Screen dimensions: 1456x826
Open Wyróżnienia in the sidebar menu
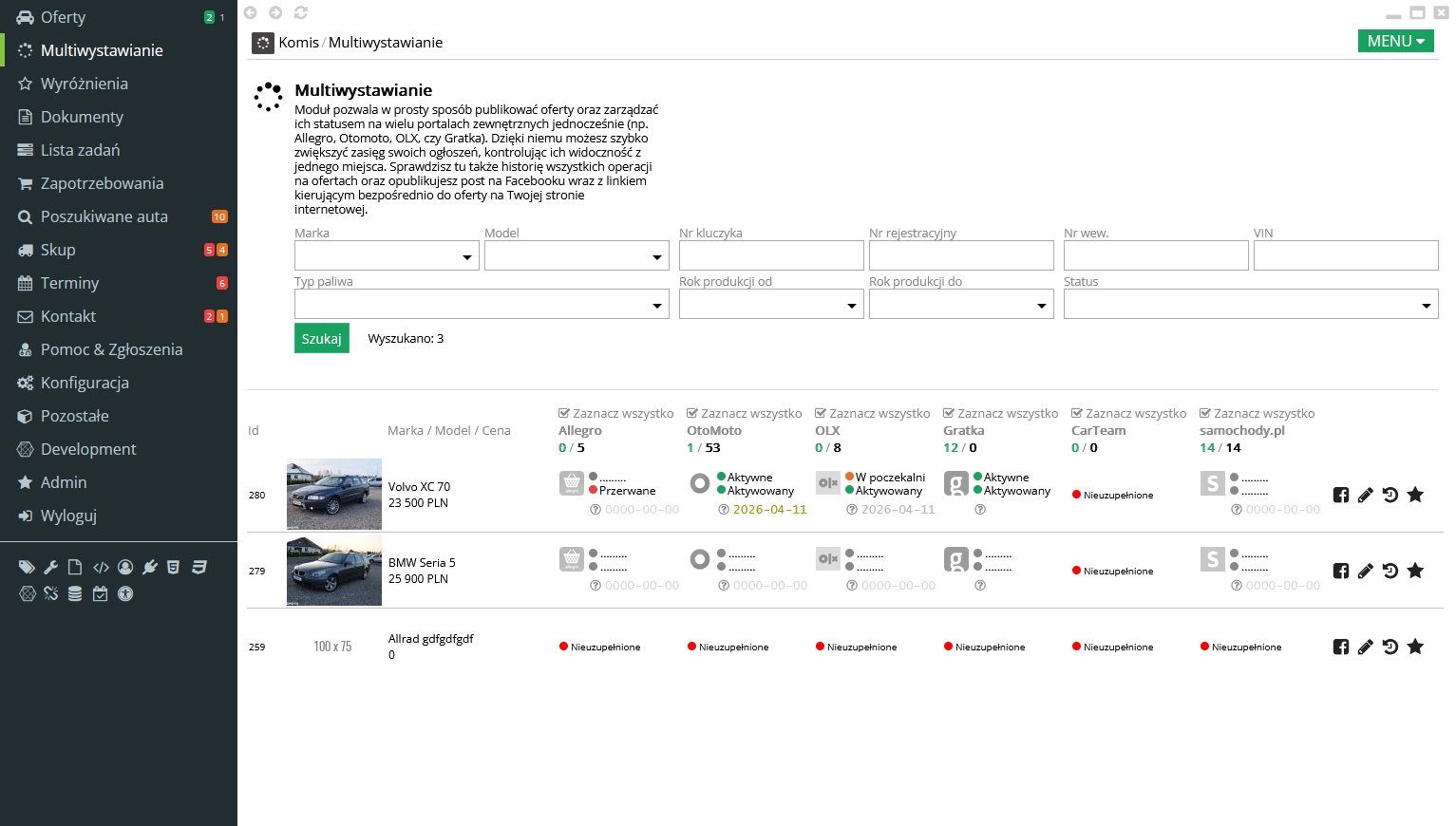(x=85, y=84)
